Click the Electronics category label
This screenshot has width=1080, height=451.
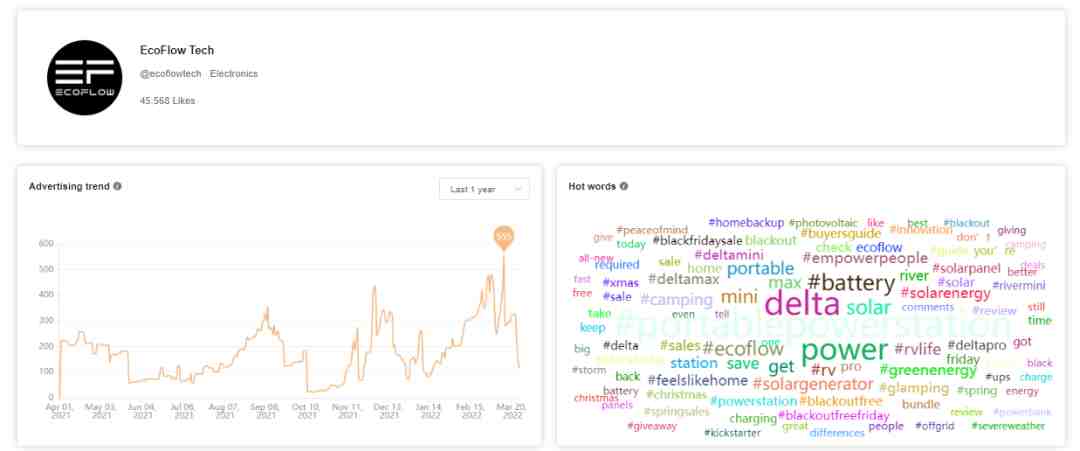point(234,74)
